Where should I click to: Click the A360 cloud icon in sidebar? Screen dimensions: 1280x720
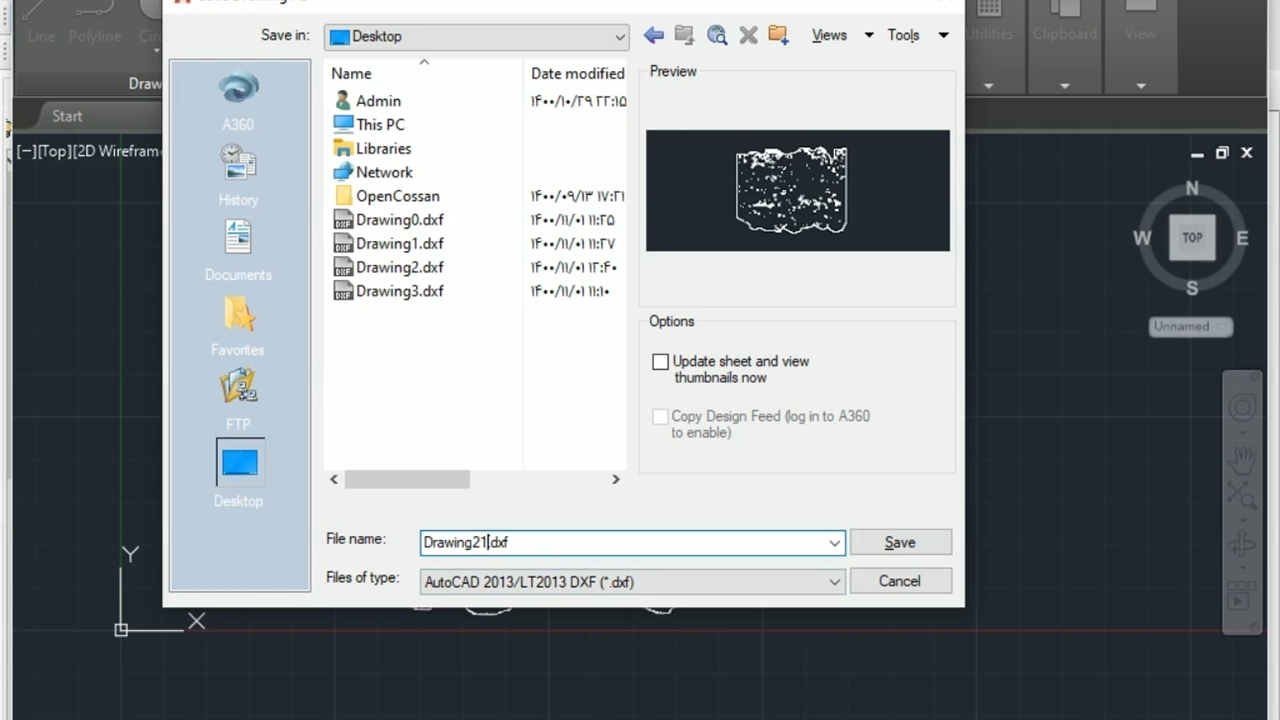pyautogui.click(x=238, y=89)
